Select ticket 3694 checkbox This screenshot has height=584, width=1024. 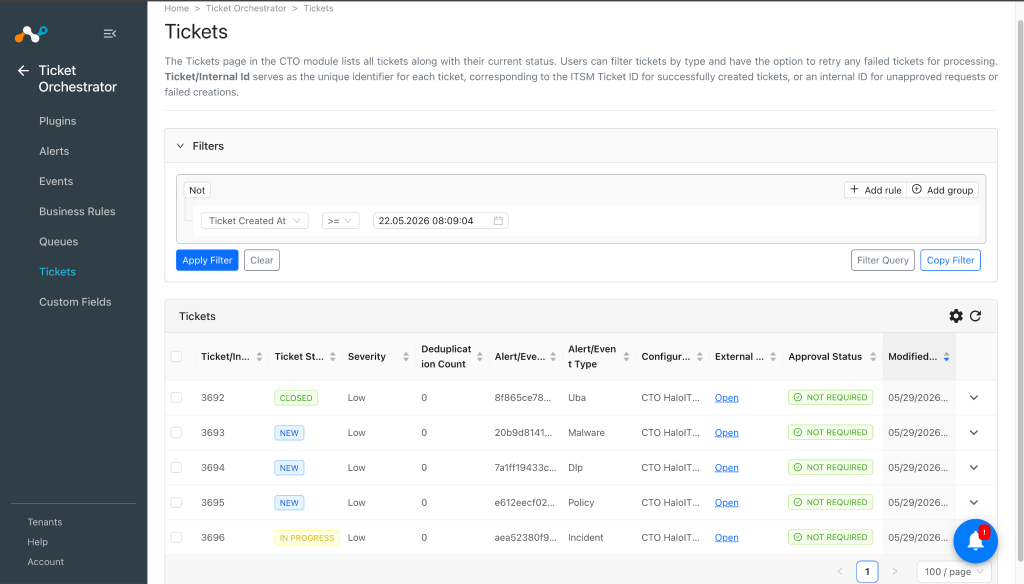coord(176,468)
